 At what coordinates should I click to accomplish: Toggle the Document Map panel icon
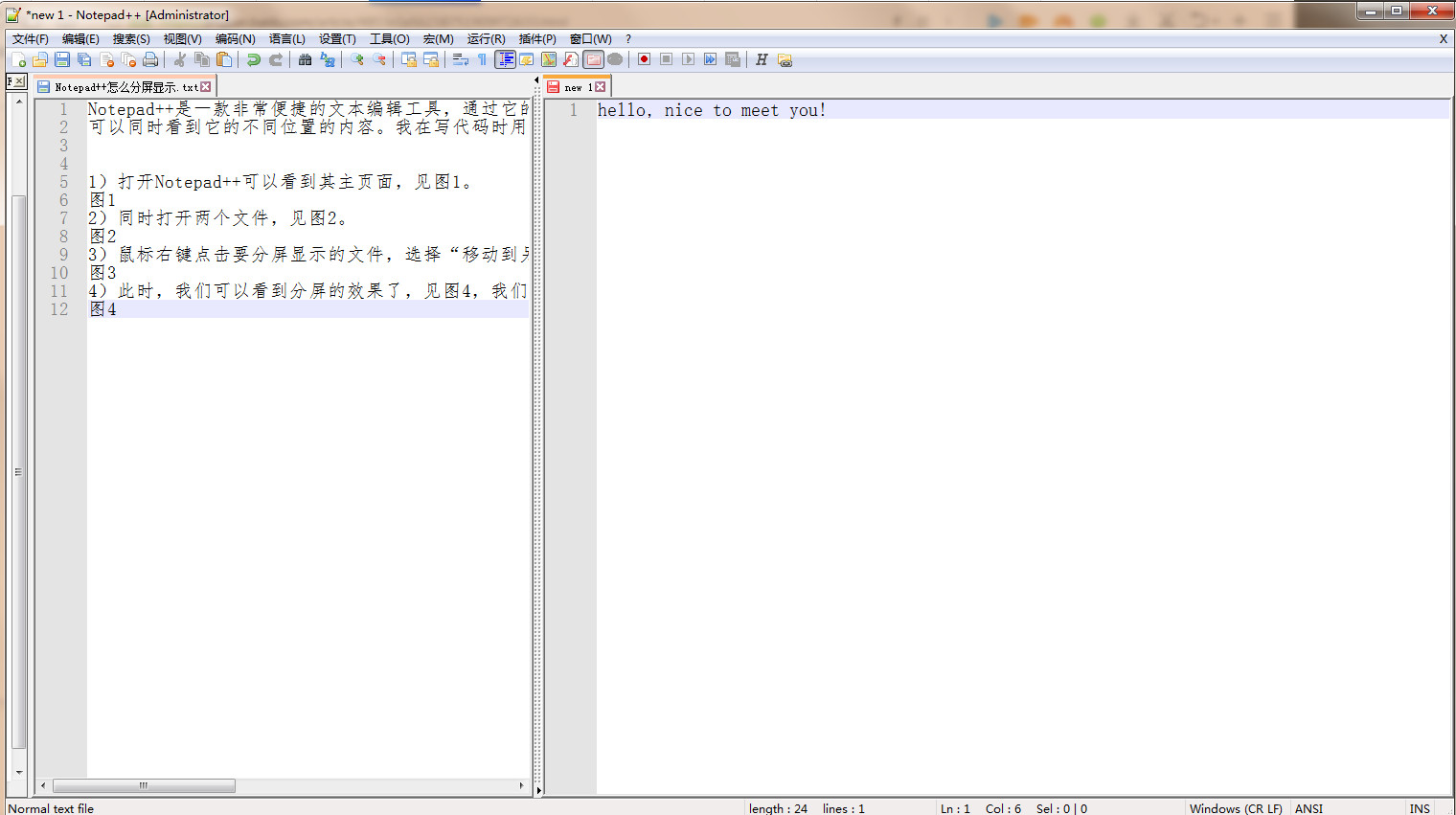[x=549, y=59]
